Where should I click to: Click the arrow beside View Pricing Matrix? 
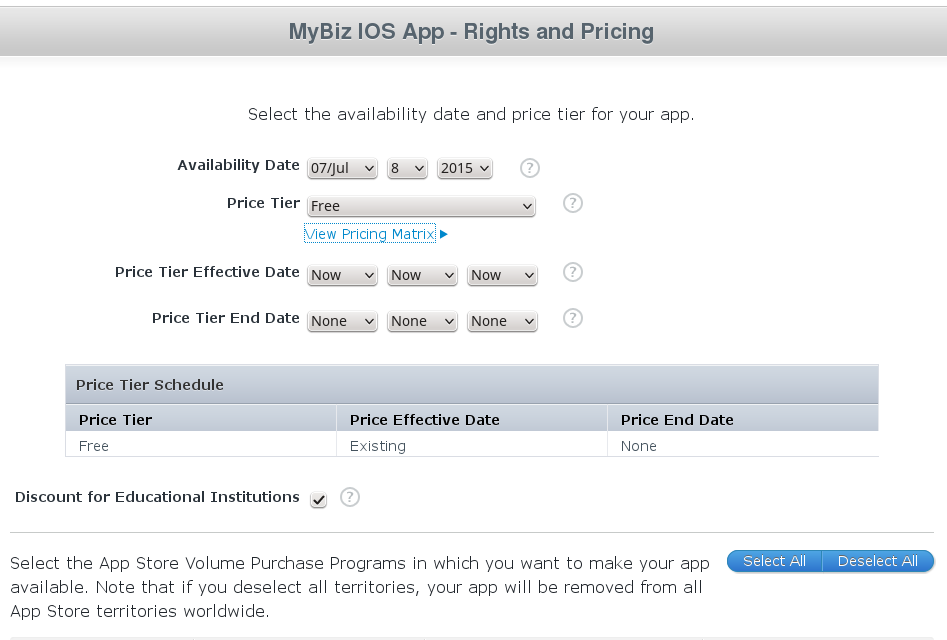click(443, 233)
